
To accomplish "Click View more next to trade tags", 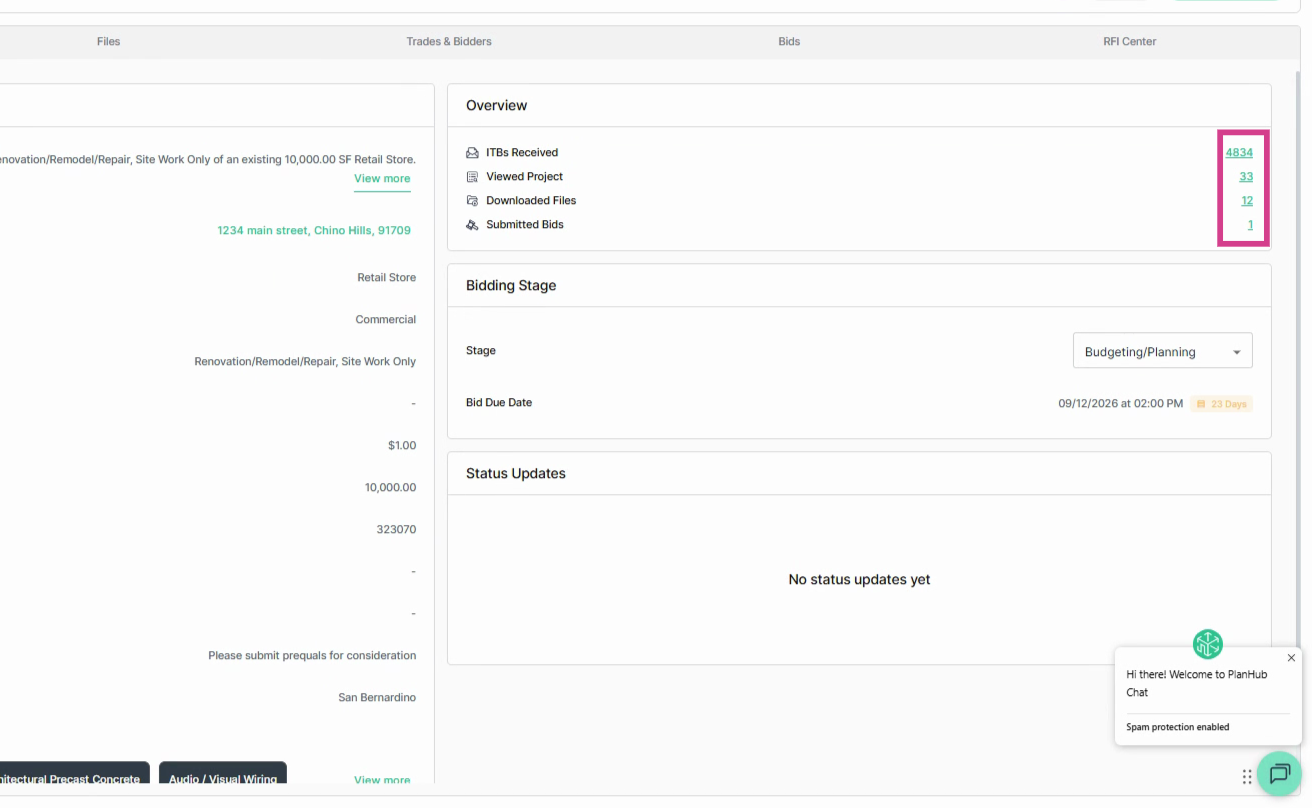I will coord(382,780).
